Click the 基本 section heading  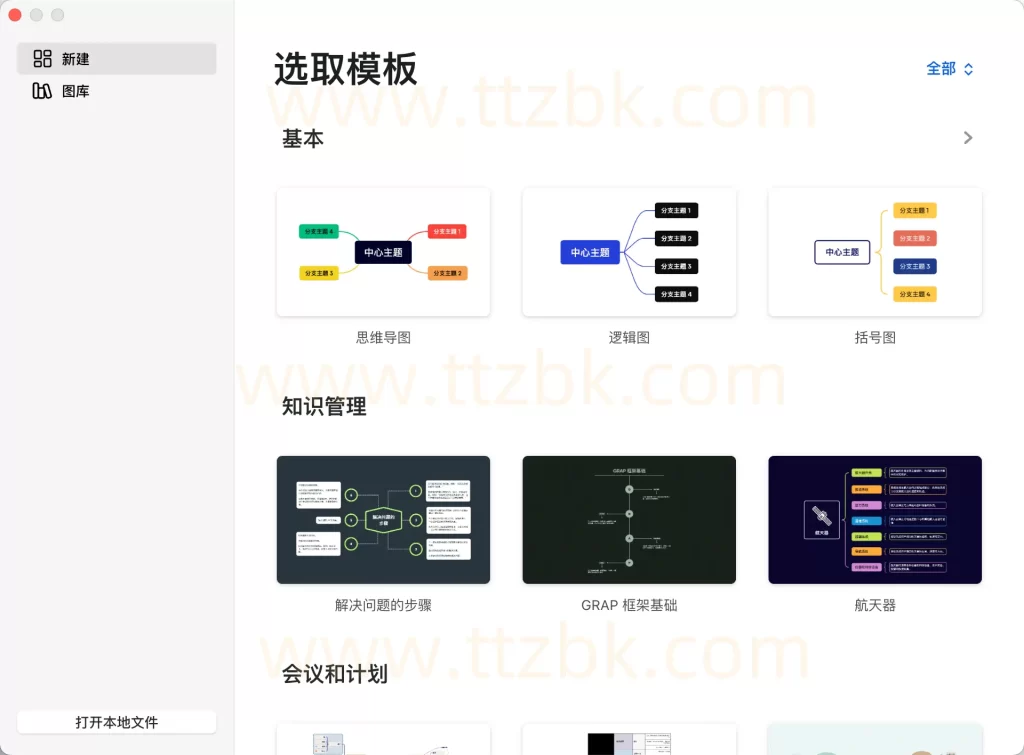pyautogui.click(x=303, y=138)
